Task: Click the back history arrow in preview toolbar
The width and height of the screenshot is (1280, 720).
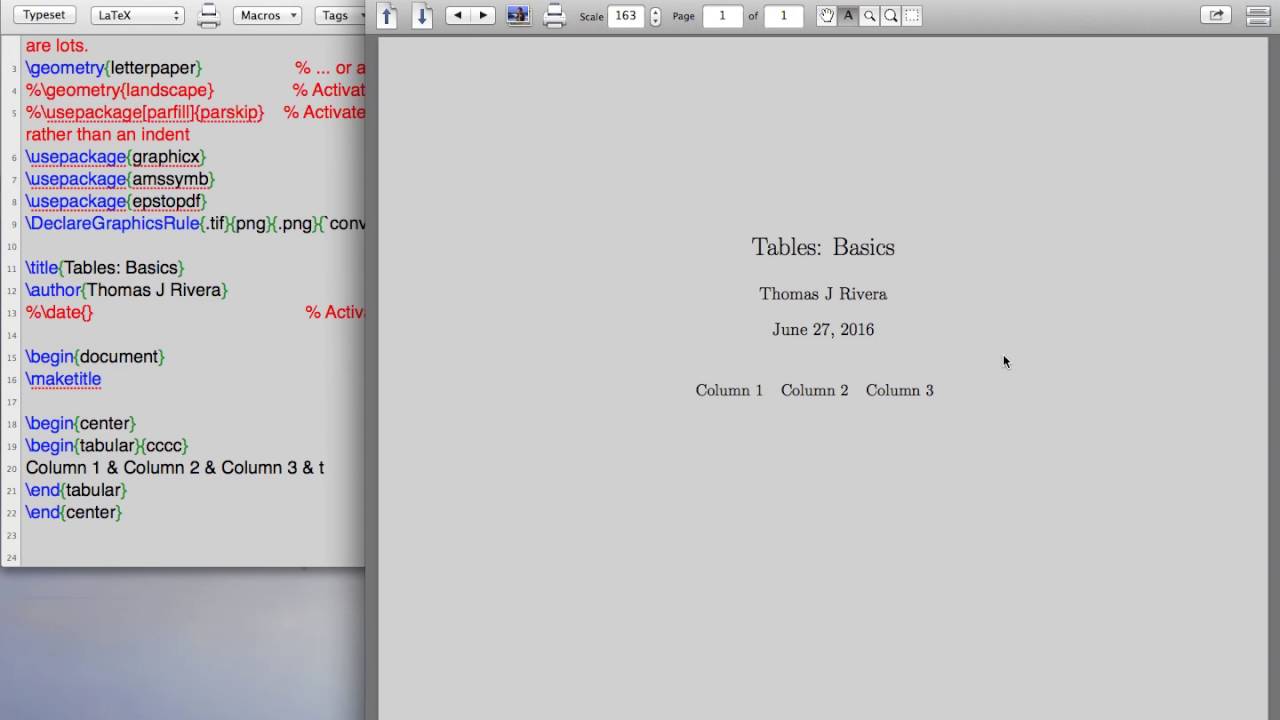Action: 458,15
